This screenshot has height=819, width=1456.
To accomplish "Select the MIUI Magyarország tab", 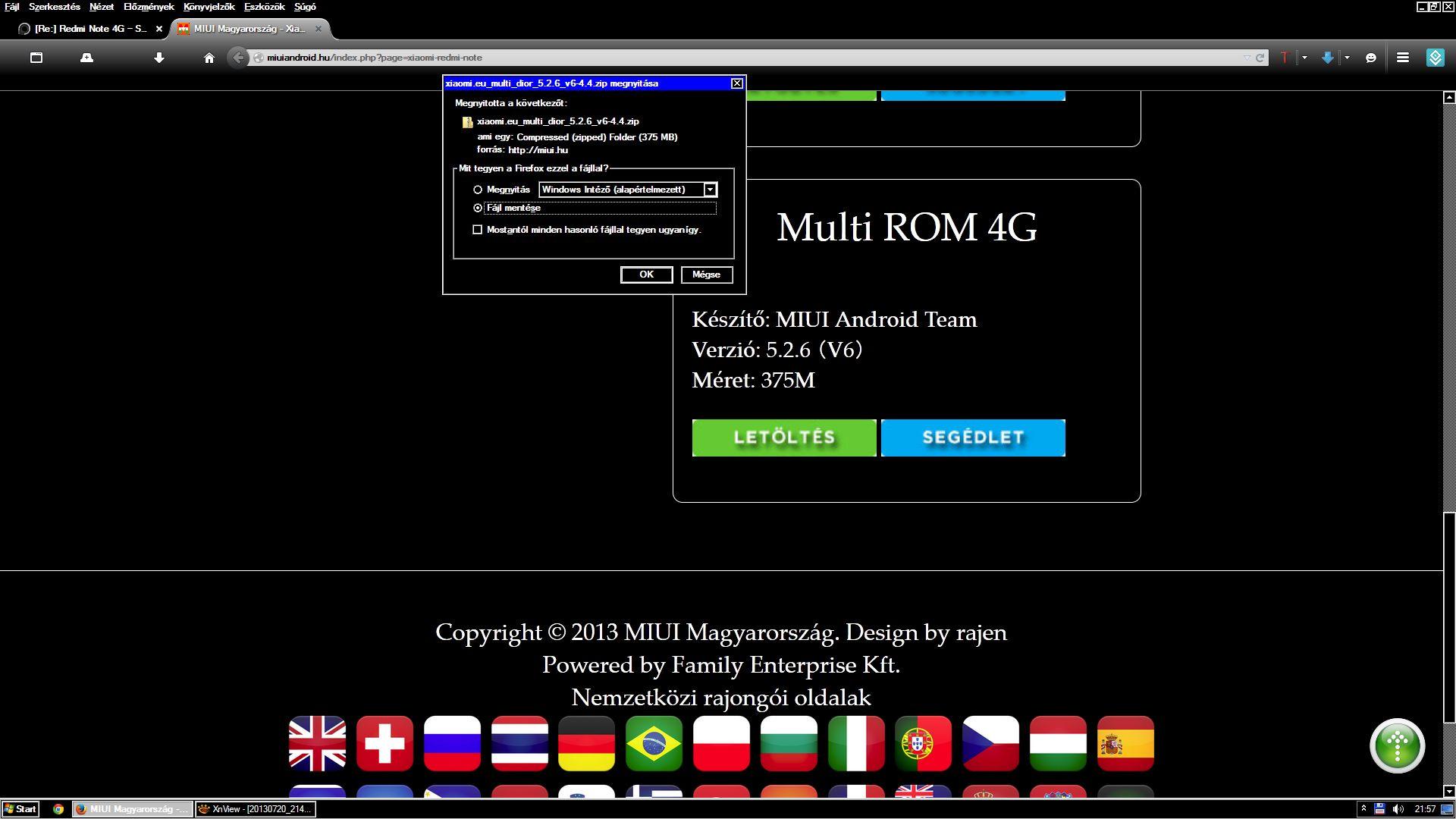I will tap(250, 29).
